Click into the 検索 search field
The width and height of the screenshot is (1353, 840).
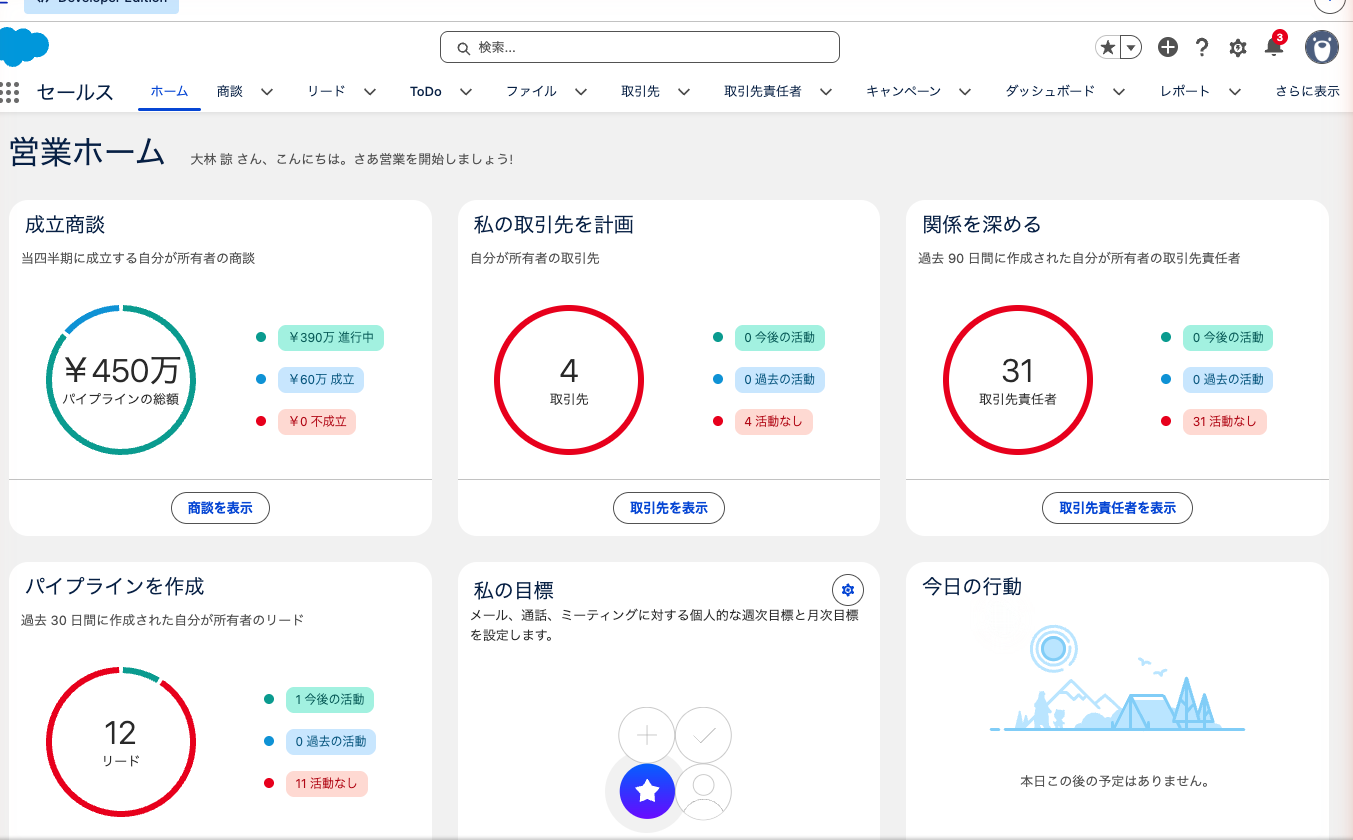click(640, 47)
